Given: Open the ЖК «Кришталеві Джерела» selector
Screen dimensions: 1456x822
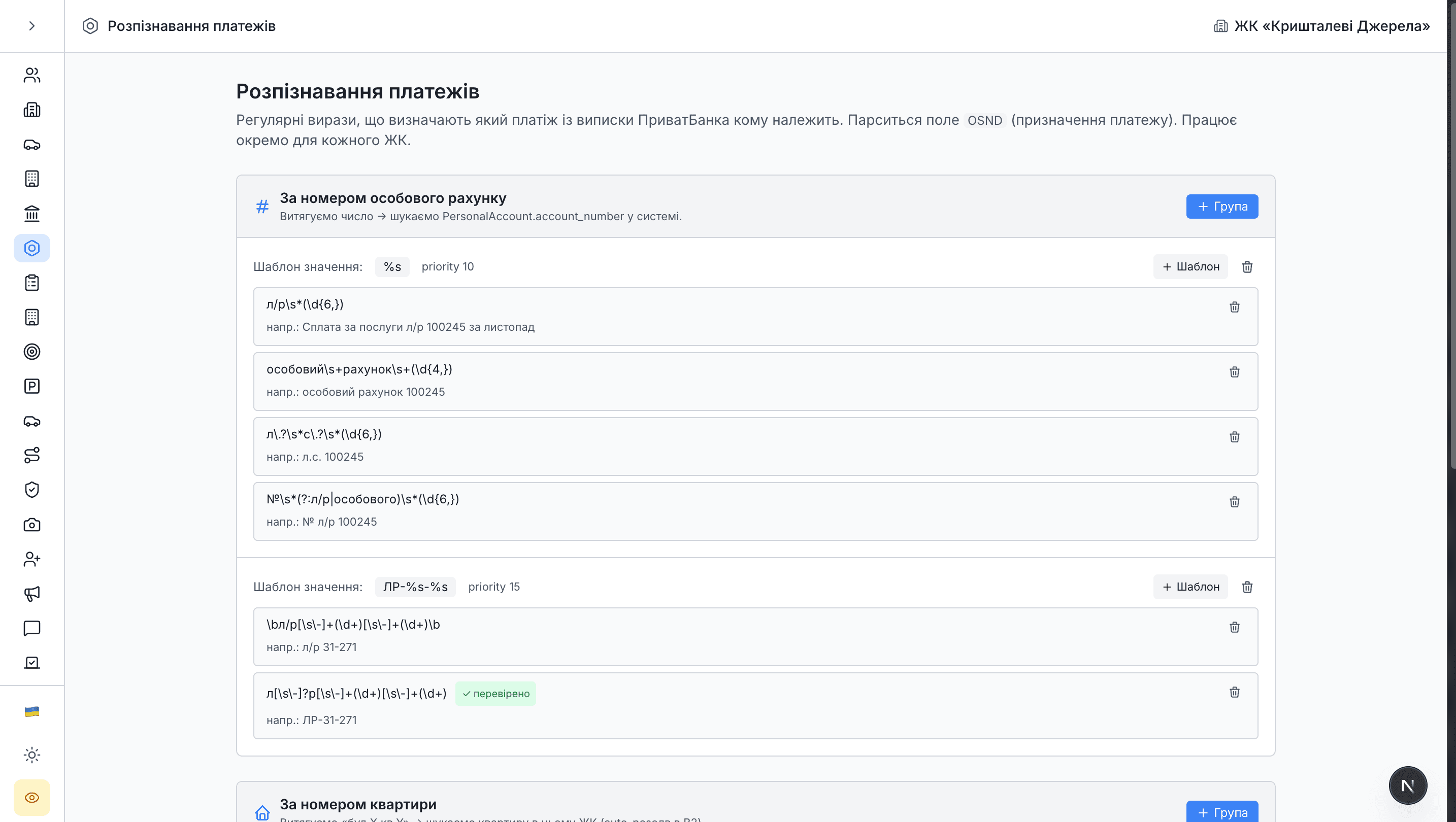Looking at the screenshot, I should point(1321,26).
